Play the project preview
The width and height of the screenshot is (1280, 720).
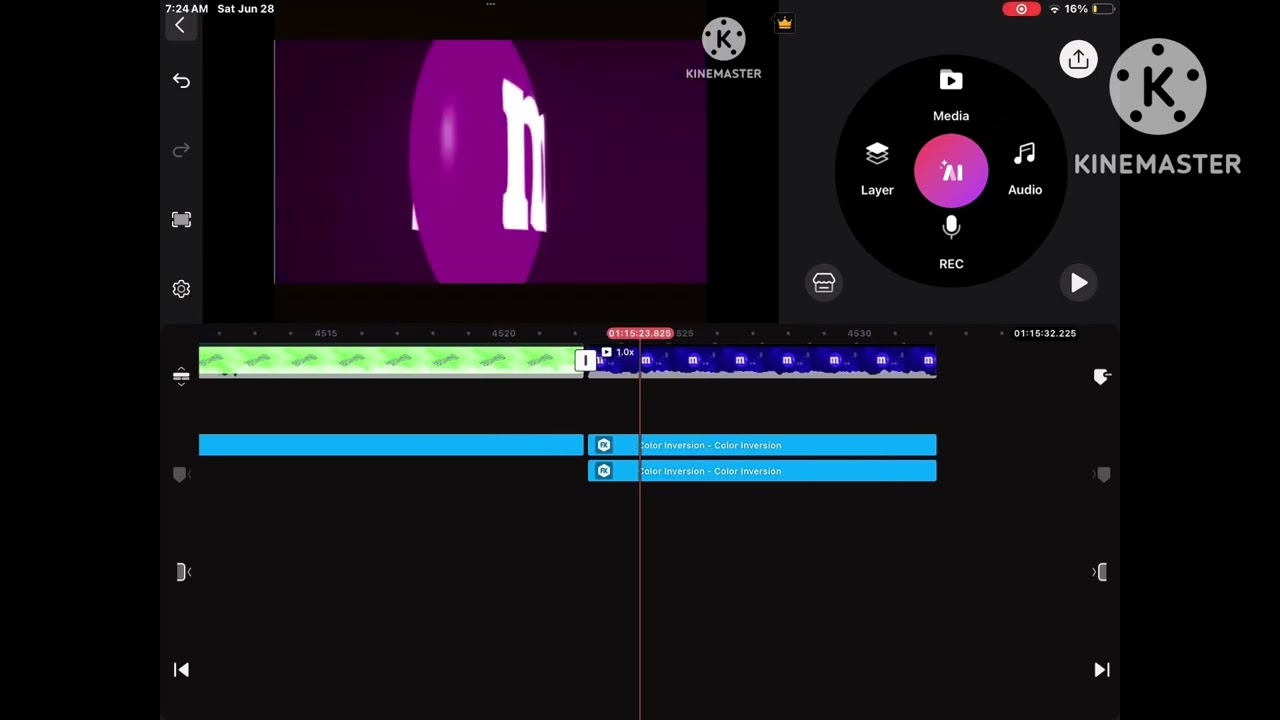point(1079,284)
